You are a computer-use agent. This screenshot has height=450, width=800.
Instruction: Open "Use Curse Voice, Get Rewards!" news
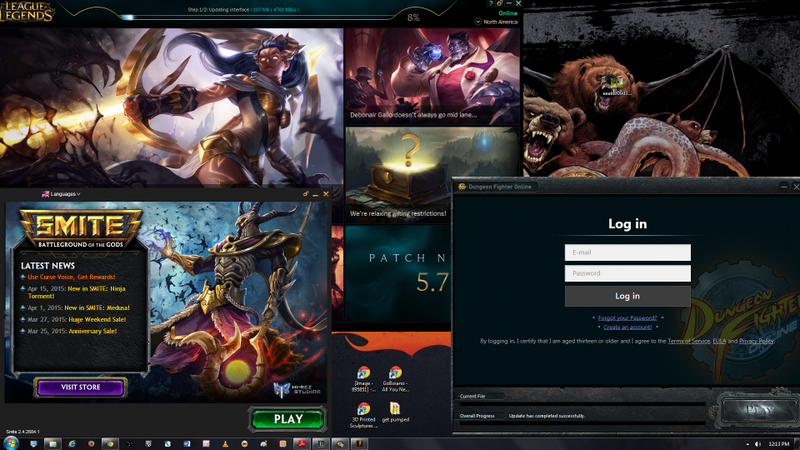(71, 277)
